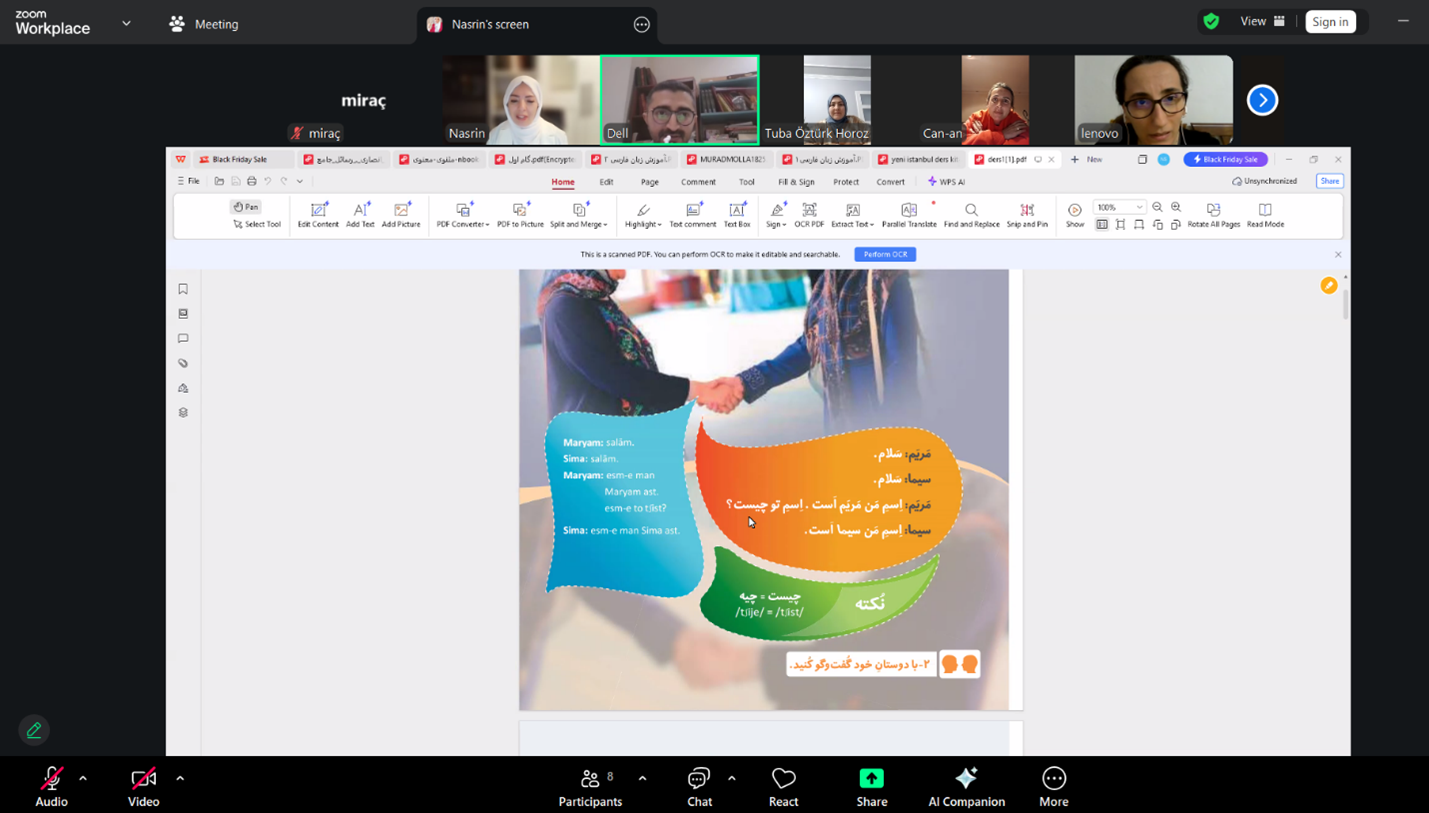Switch to the Comment ribbon tab
The height and width of the screenshot is (813, 1429).
698,182
